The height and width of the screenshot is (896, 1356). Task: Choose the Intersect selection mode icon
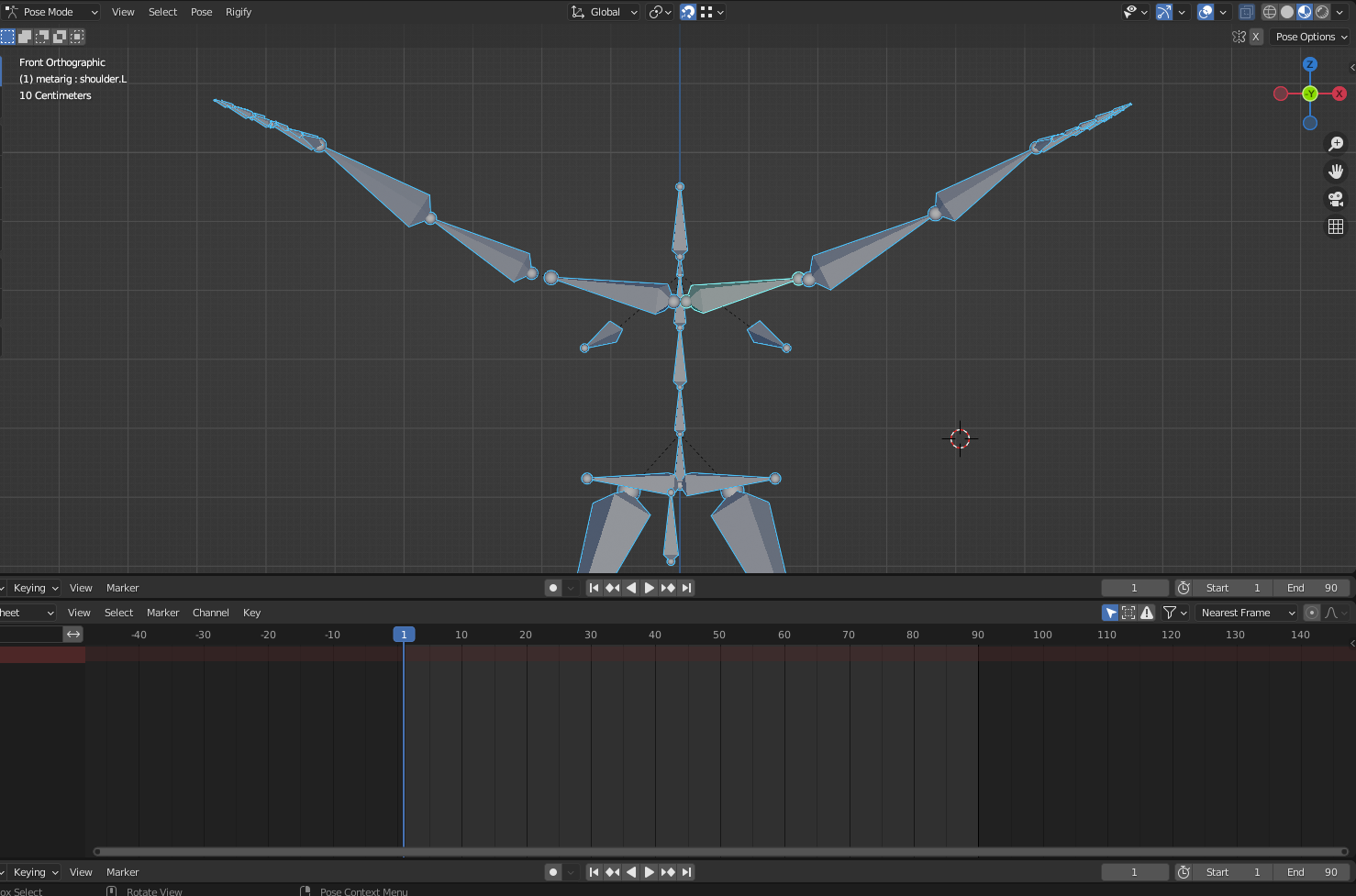(x=77, y=37)
